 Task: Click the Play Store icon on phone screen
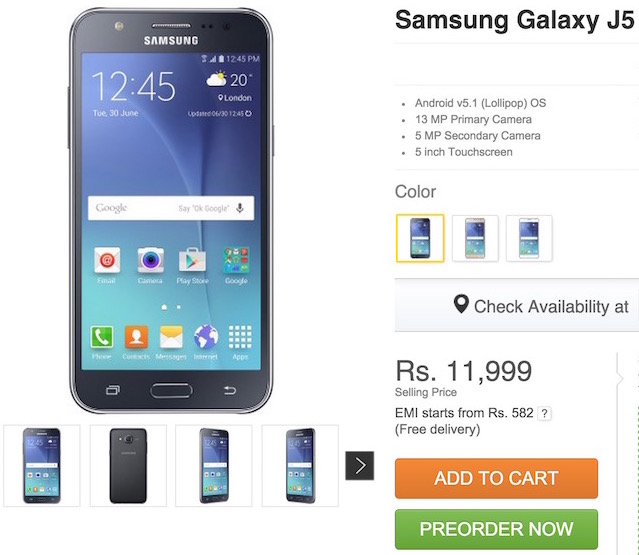click(x=193, y=260)
